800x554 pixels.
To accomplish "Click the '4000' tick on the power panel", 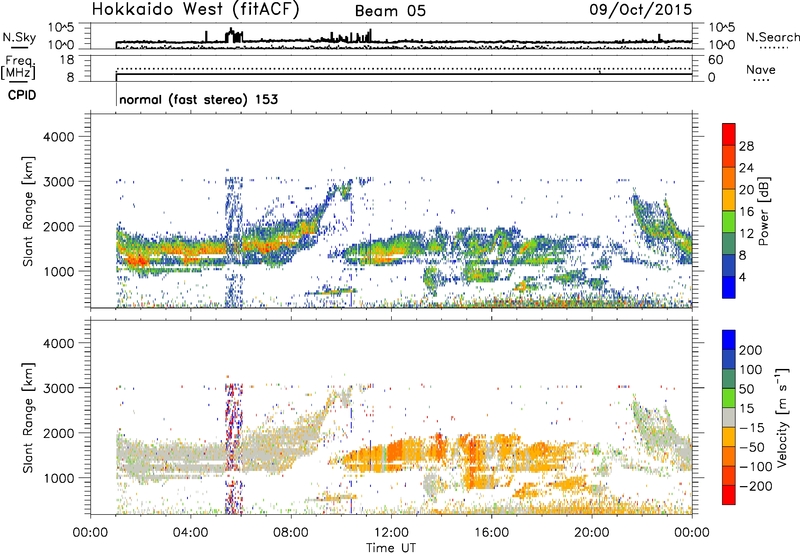I will tap(58, 137).
